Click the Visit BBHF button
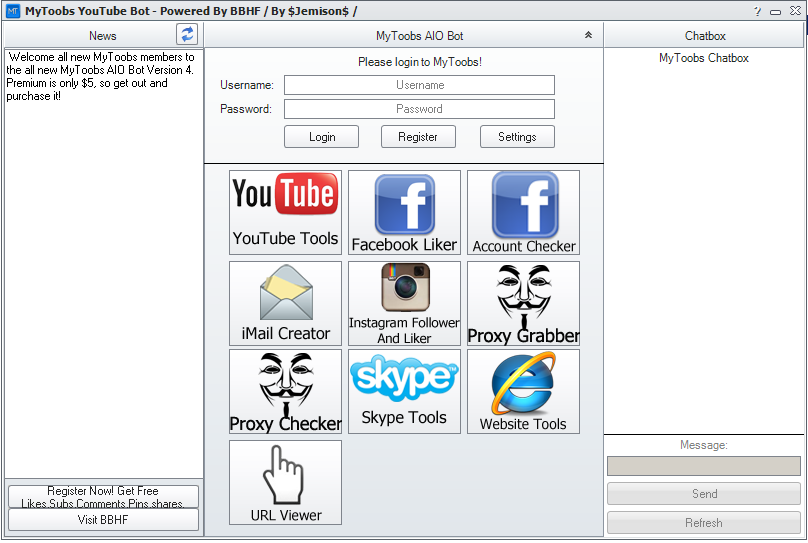 point(103,519)
